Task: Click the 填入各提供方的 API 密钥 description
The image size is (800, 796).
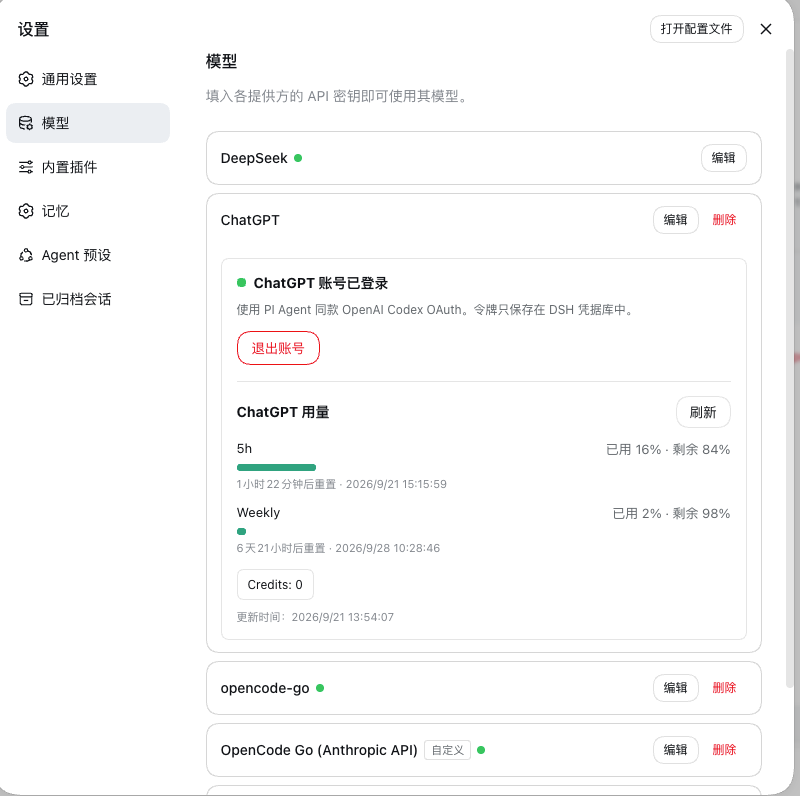Action: pyautogui.click(x=337, y=96)
